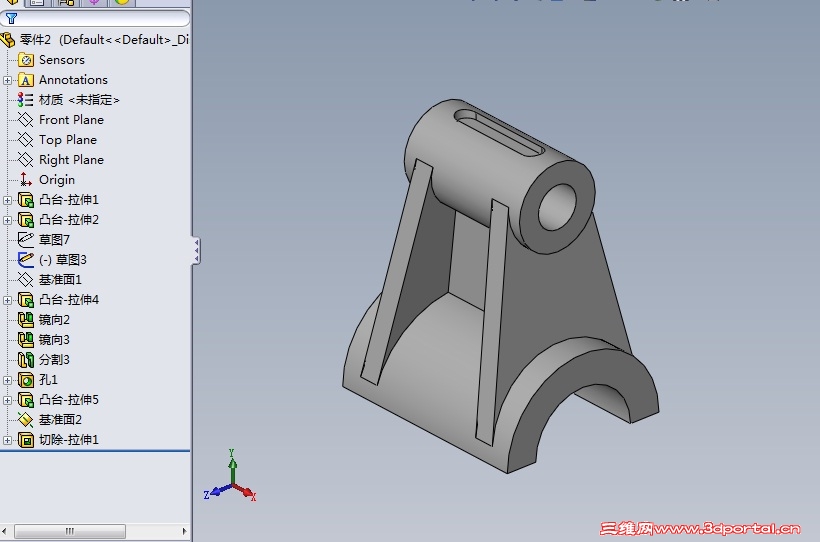Click the 凸台-拉伸4 feature icon

pyautogui.click(x=26, y=299)
